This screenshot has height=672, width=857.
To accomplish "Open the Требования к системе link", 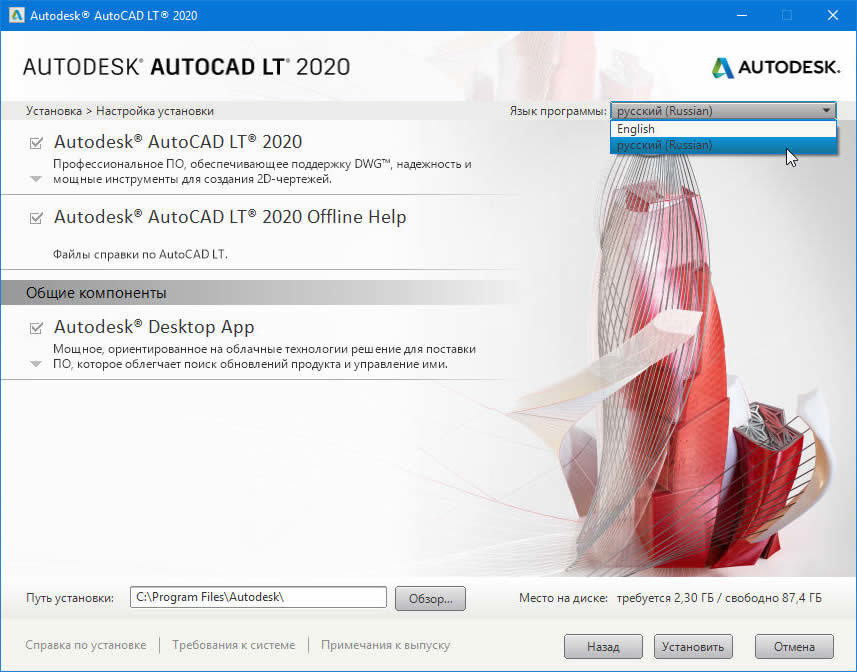I will tap(233, 645).
